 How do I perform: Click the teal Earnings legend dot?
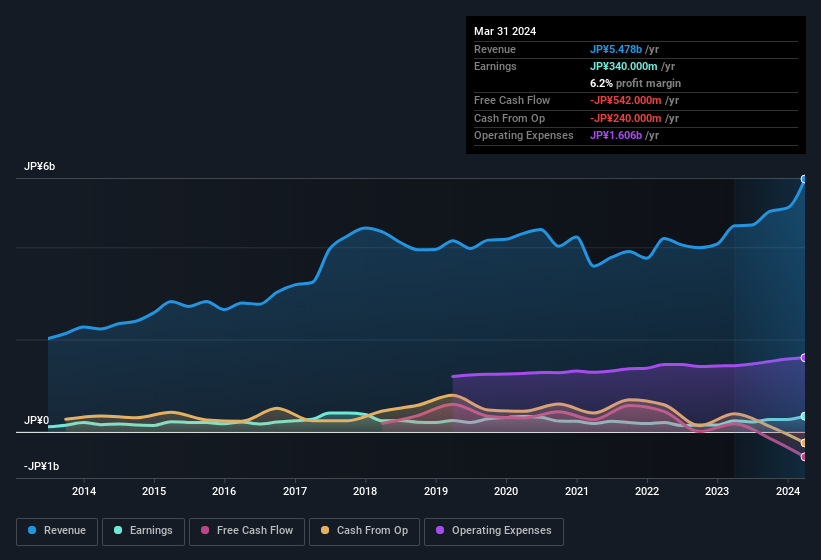[x=119, y=531]
